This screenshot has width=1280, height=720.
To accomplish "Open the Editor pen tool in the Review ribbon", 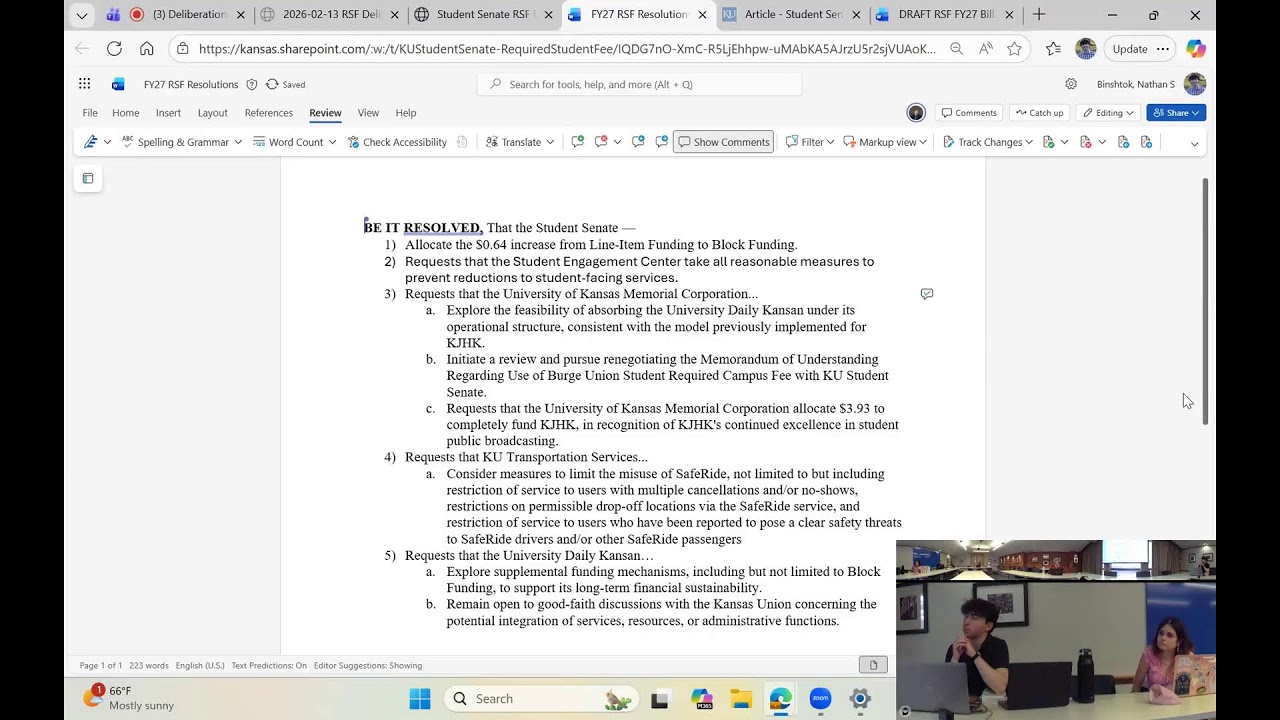I will 91,142.
